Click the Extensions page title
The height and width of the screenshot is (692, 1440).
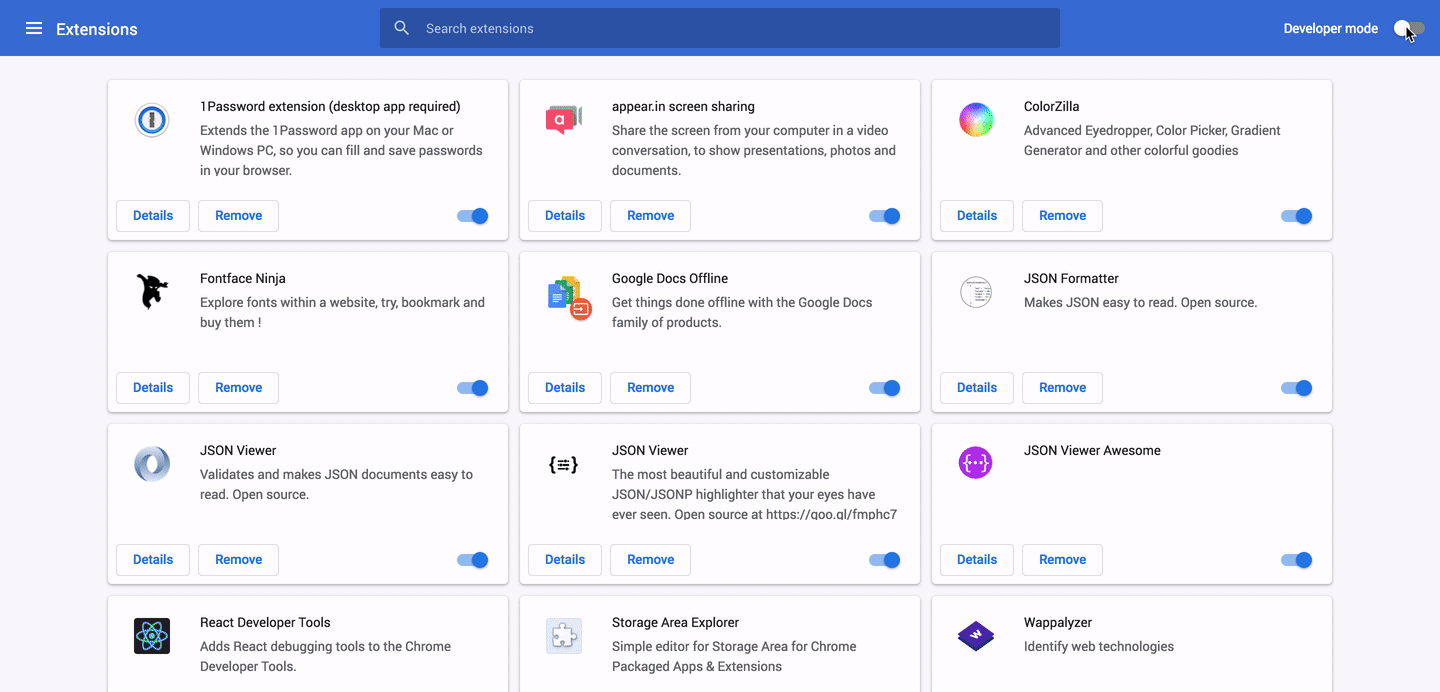pyautogui.click(x=97, y=29)
